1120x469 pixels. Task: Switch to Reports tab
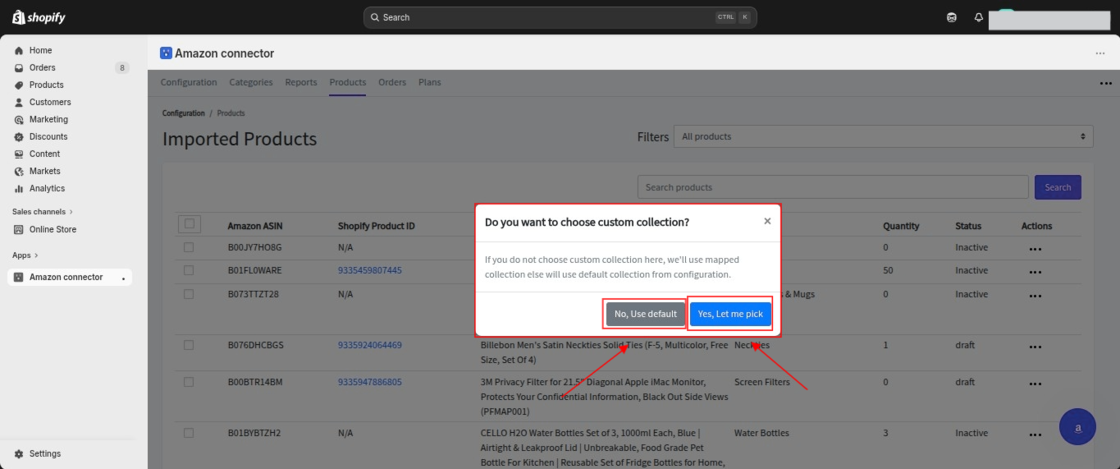301,83
